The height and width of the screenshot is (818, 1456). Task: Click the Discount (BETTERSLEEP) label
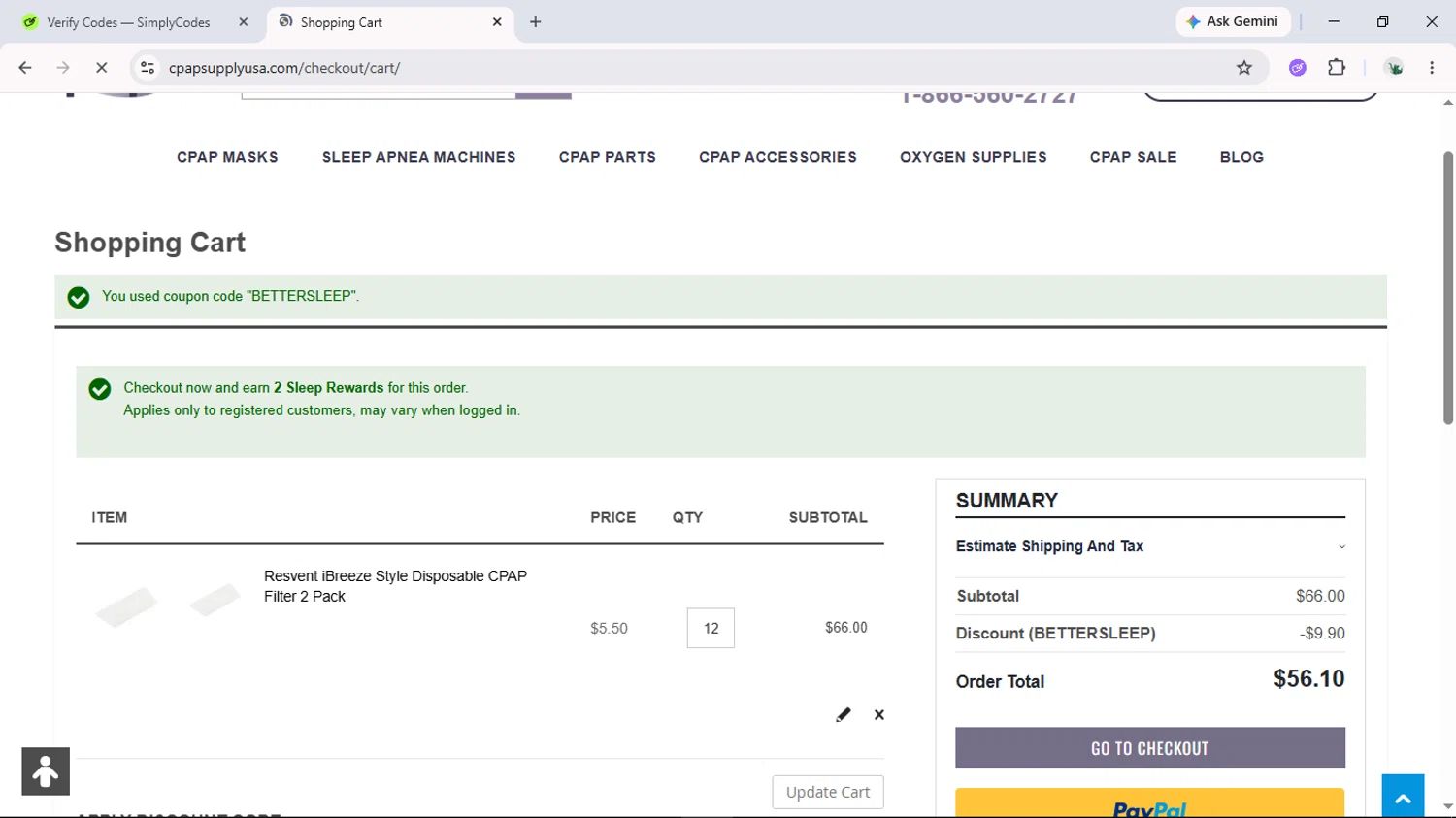coord(1055,634)
